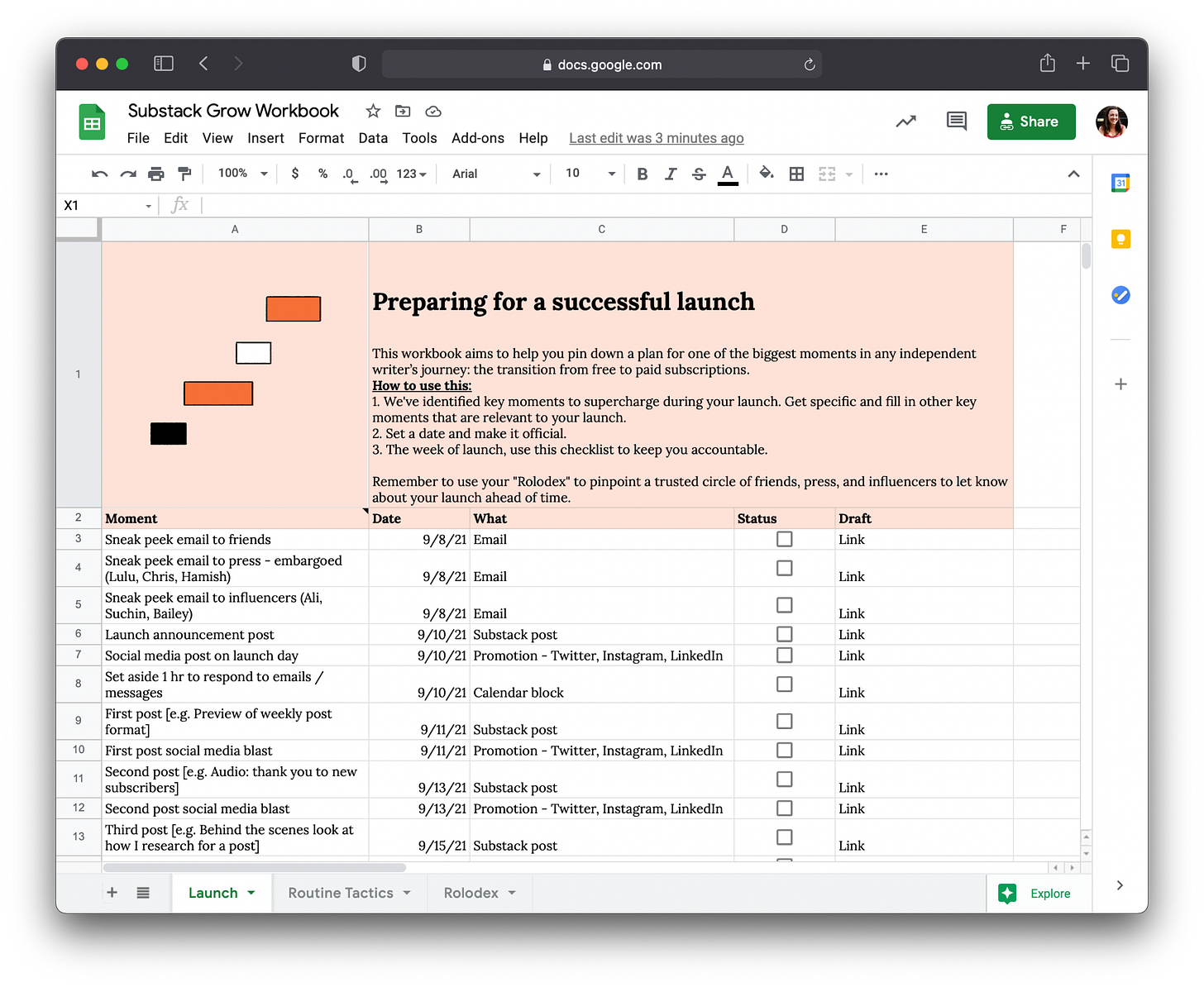This screenshot has width=1204, height=987.
Task: Apply strikethrough formatting
Action: (699, 174)
